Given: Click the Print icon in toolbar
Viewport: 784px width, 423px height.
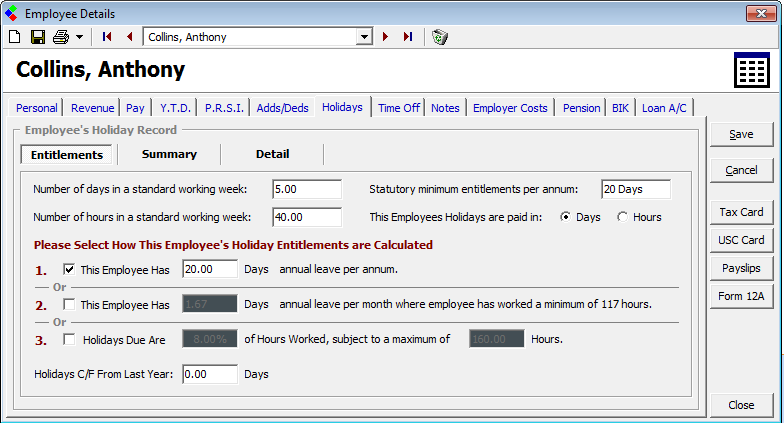Looking at the screenshot, I should click(60, 37).
